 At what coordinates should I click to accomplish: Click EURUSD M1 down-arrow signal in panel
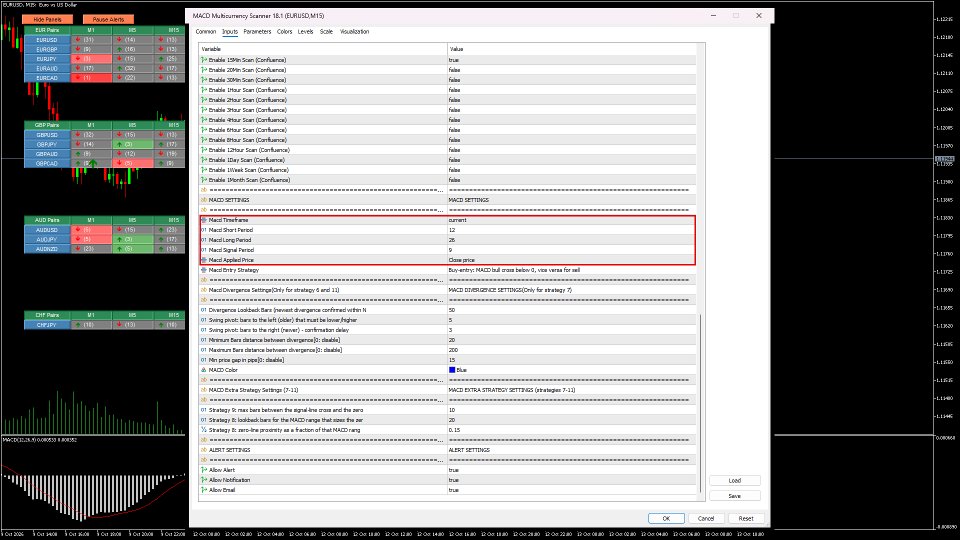[x=78, y=40]
